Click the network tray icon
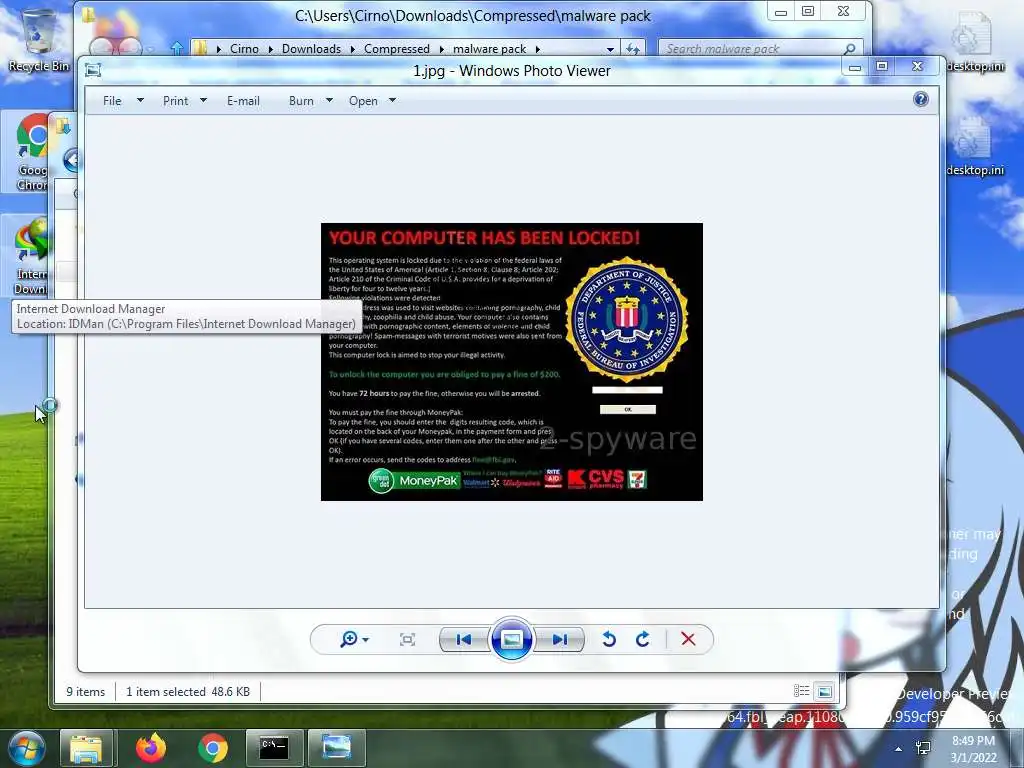Viewport: 1024px width, 768px height. click(923, 748)
